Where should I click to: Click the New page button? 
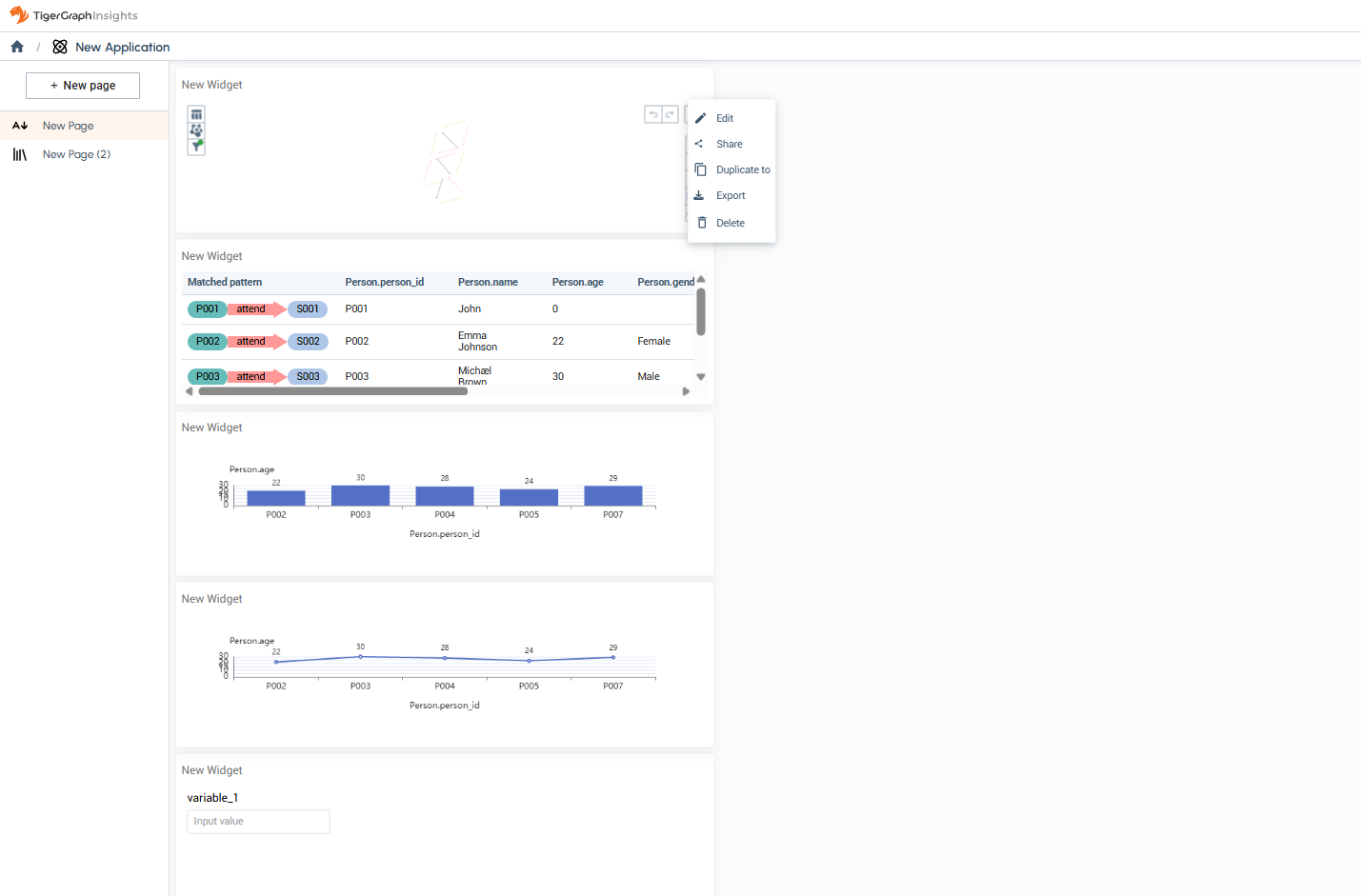tap(83, 86)
